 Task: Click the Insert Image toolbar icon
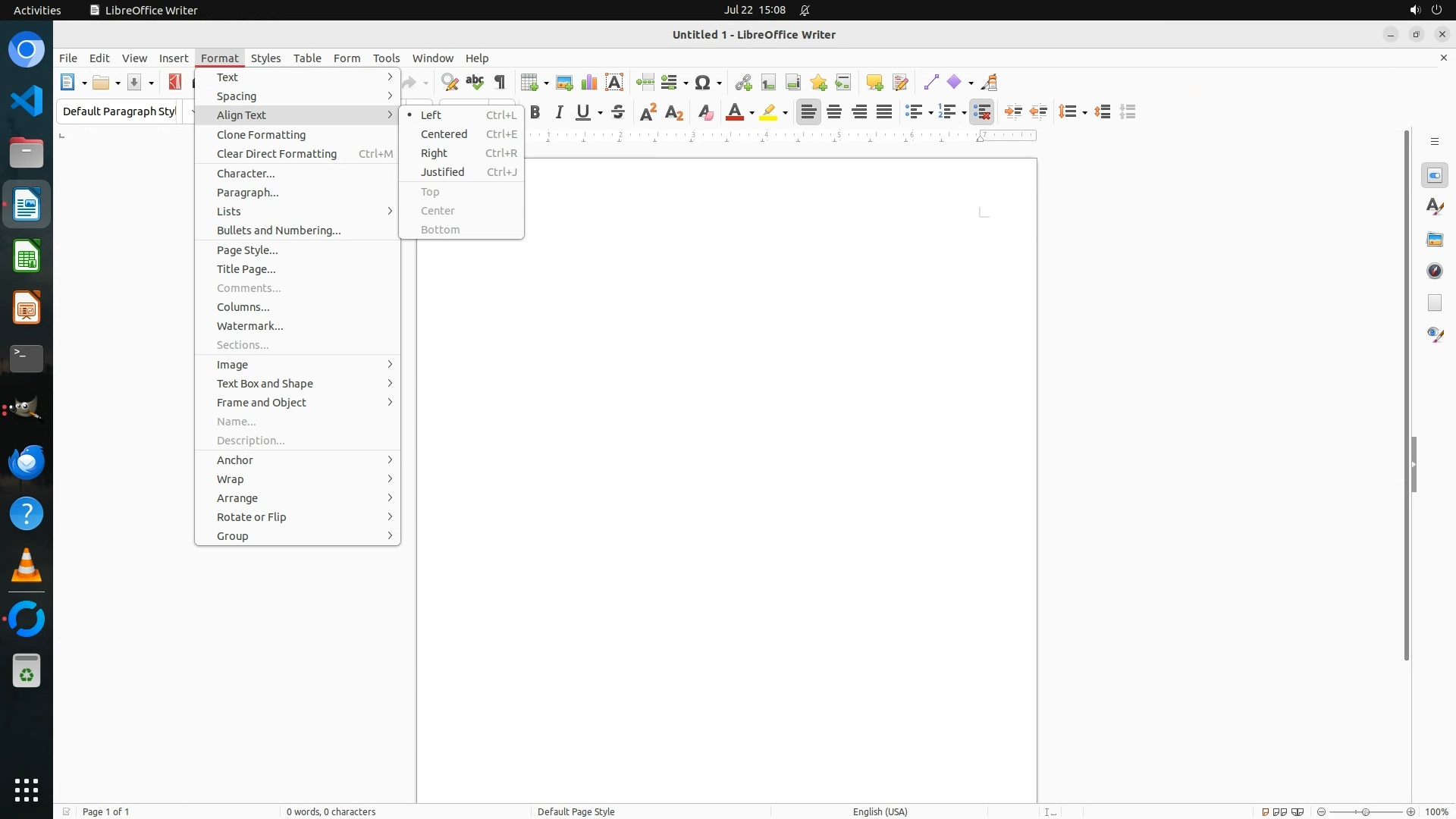click(564, 83)
